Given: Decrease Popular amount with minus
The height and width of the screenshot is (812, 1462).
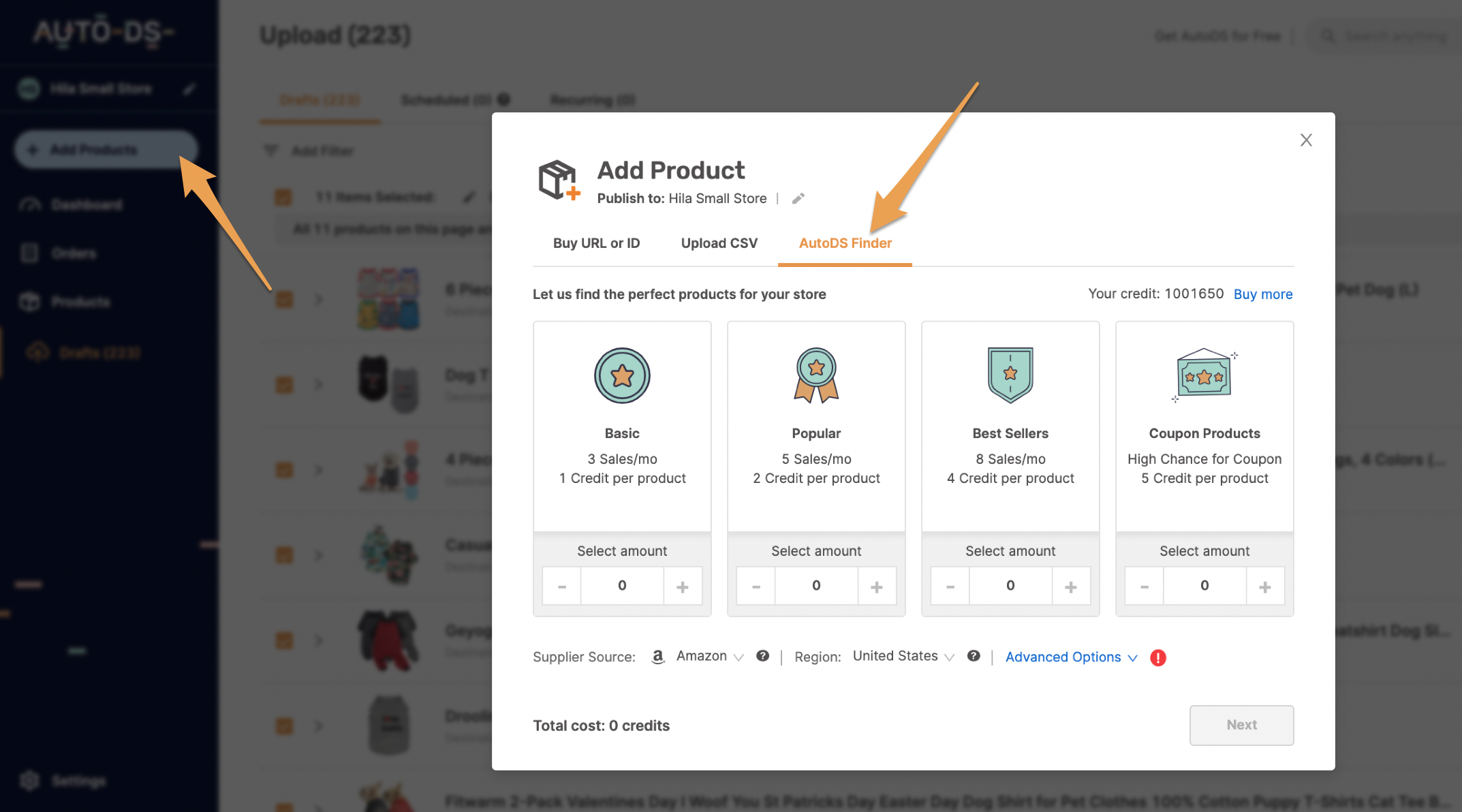Looking at the screenshot, I should pos(756,586).
